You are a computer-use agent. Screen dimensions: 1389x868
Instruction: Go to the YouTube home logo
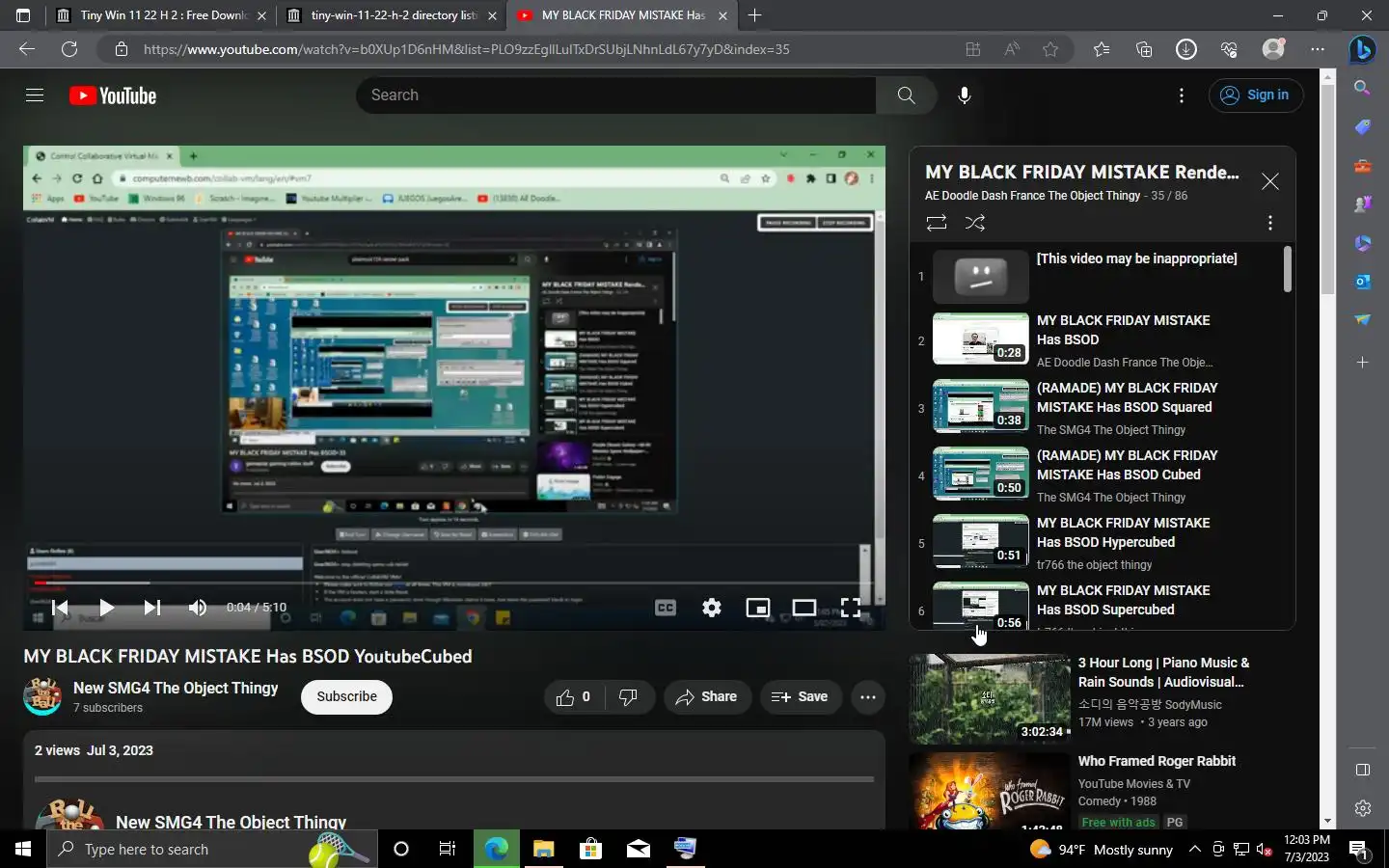click(113, 95)
